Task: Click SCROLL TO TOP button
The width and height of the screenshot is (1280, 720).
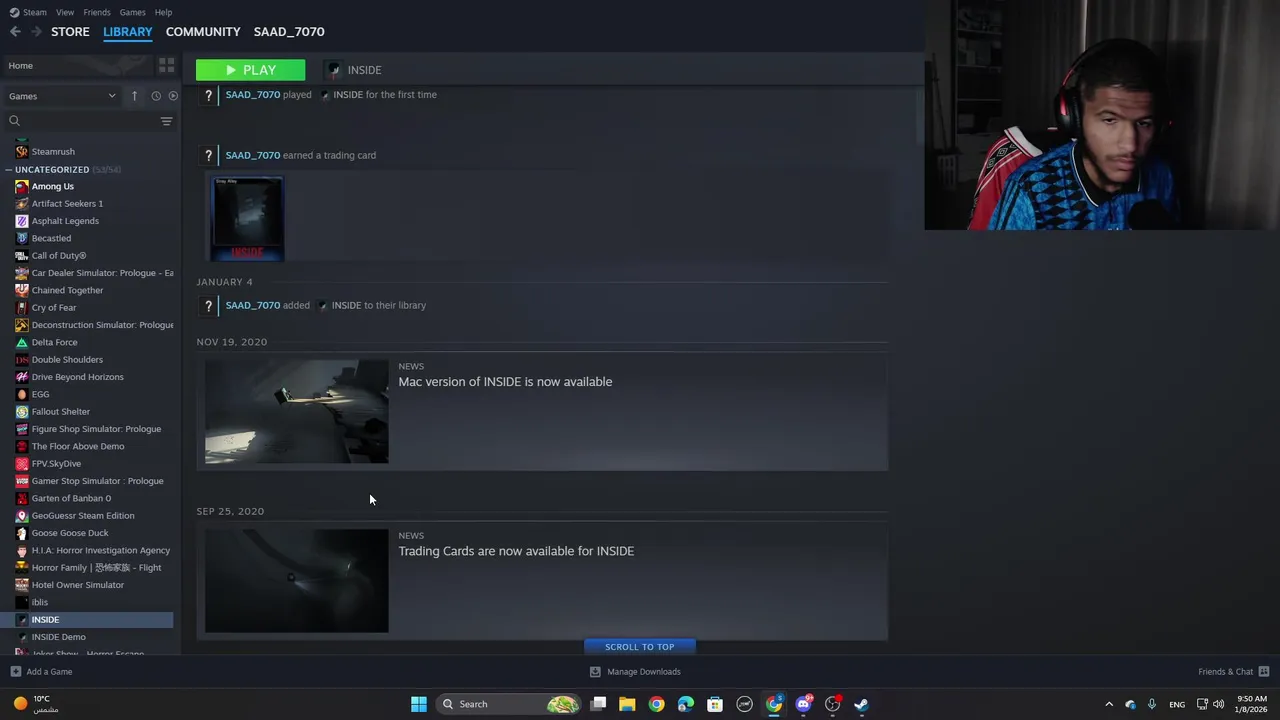Action: coord(639,647)
